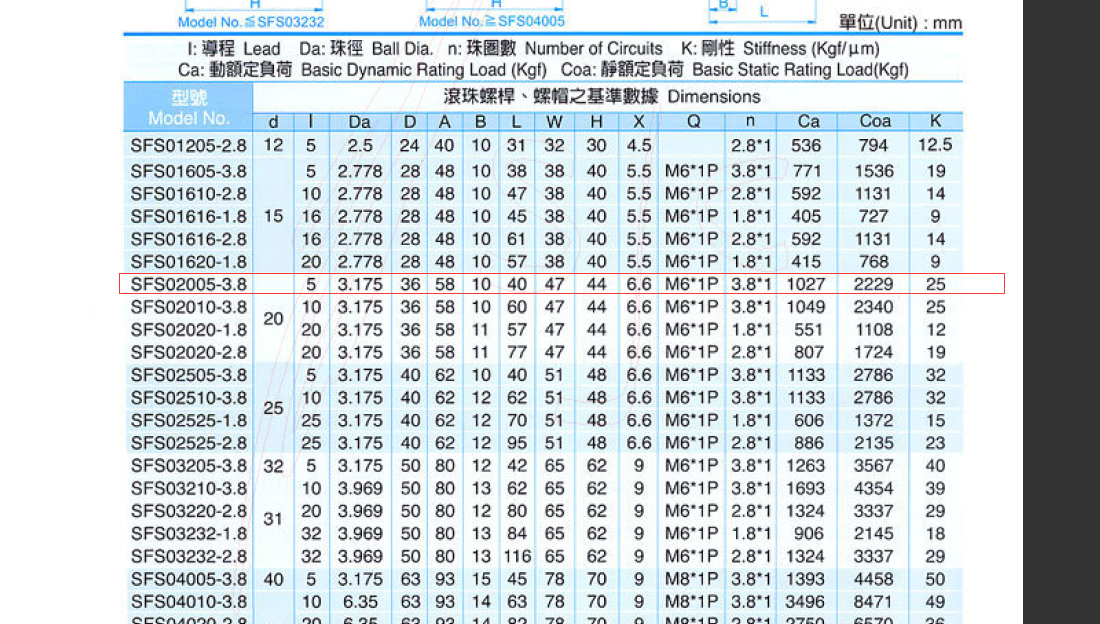Click the Model No. column header
This screenshot has width=1100, height=624.
coord(188,108)
